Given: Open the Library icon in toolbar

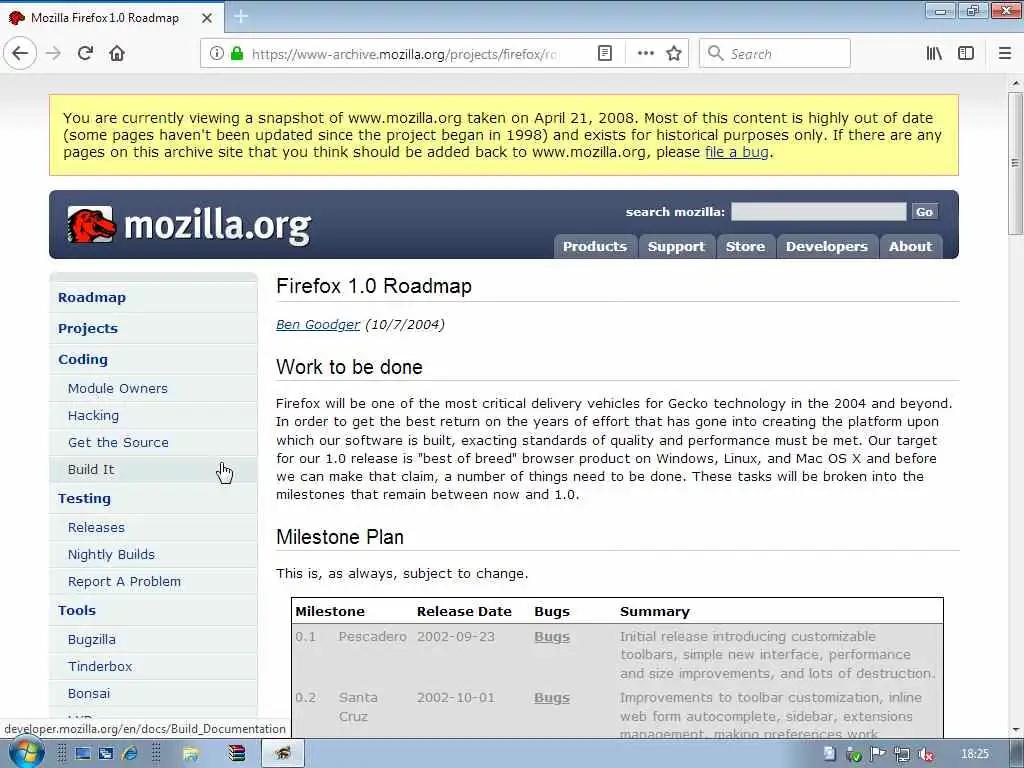Looking at the screenshot, I should click(x=935, y=54).
